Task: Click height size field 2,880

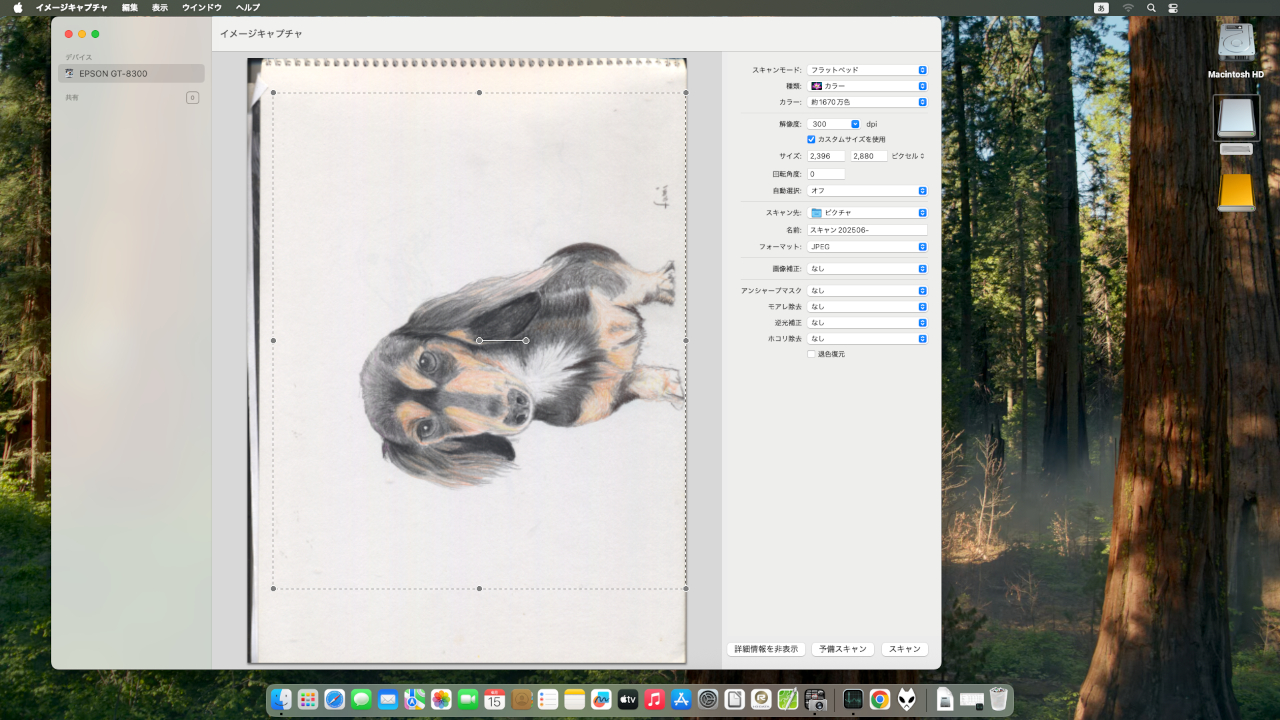Action: point(868,156)
